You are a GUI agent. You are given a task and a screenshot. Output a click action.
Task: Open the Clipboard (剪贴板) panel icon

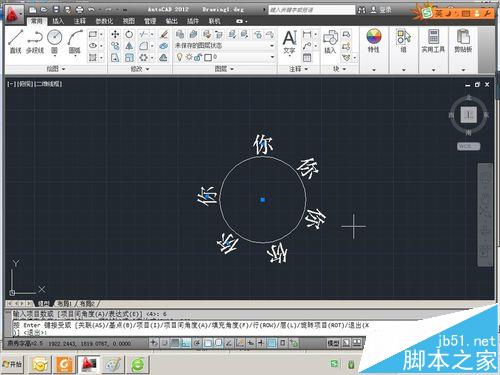463,41
